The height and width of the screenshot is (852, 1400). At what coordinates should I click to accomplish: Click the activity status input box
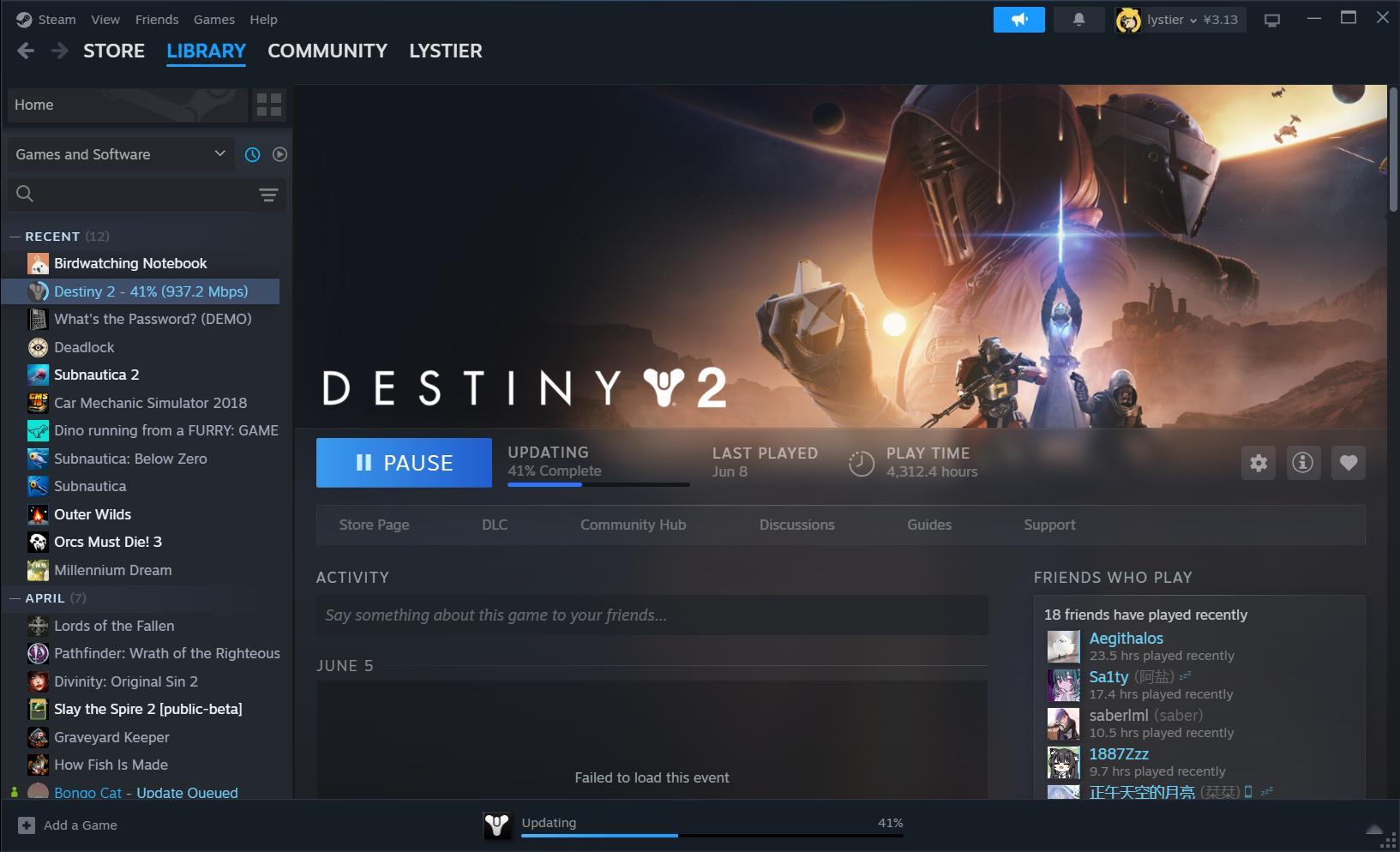(x=652, y=615)
